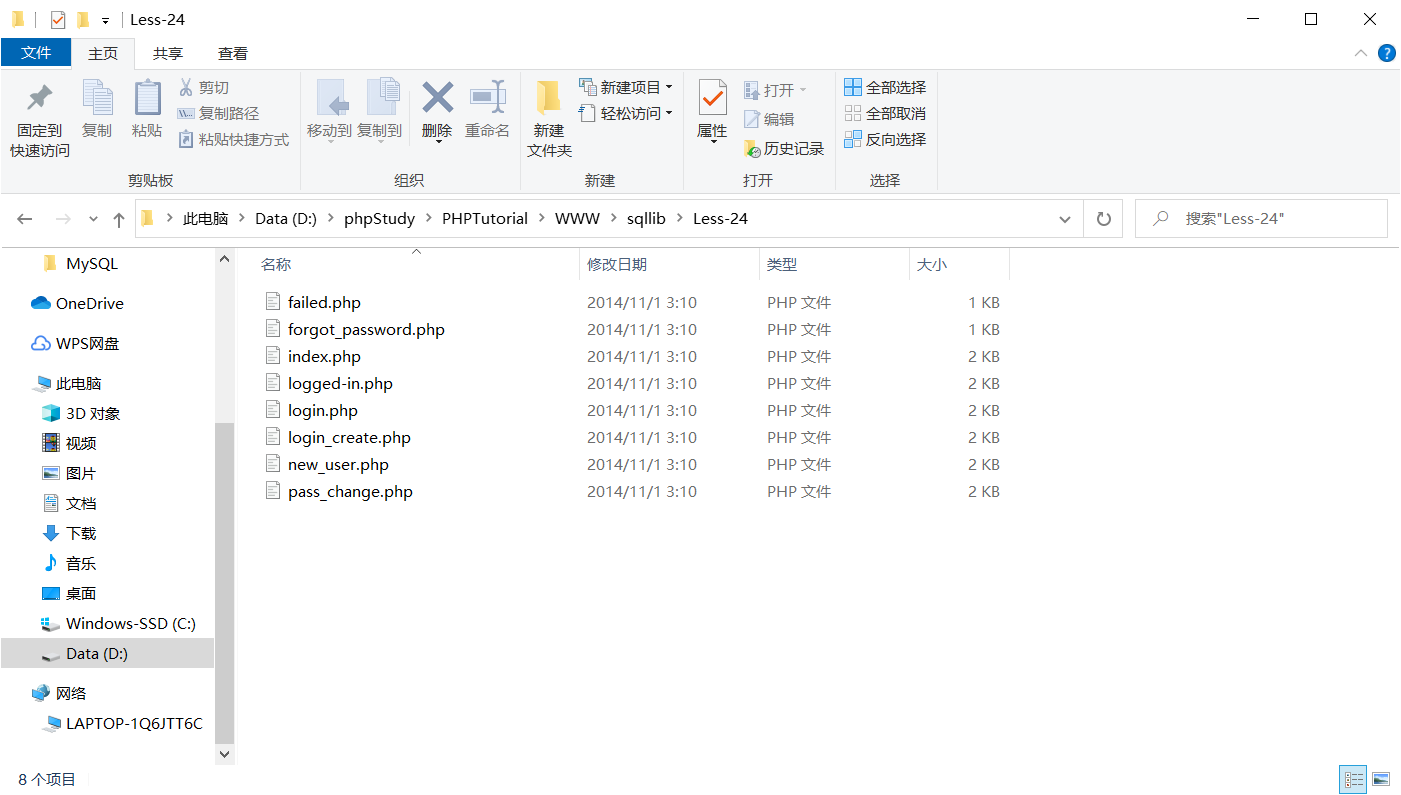1401x795 pixels.
Task: Refresh the current folder view
Action: (x=1104, y=219)
